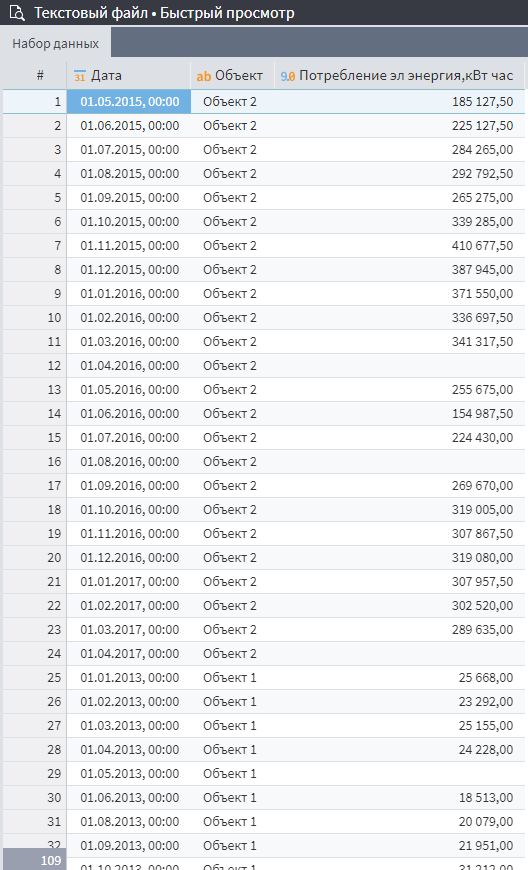
Task: Click the 9.0 numeric-type icon in header
Action: click(287, 76)
